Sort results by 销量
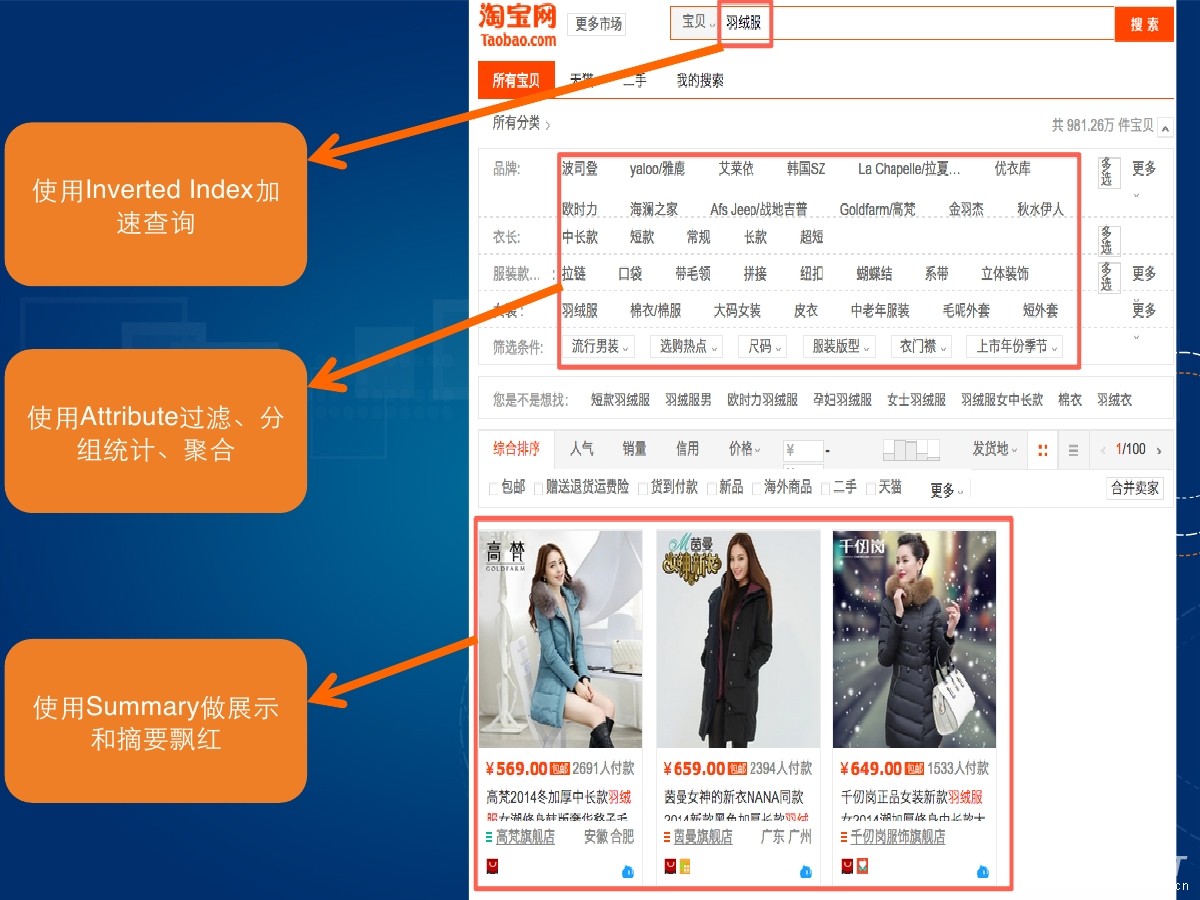 [x=634, y=449]
